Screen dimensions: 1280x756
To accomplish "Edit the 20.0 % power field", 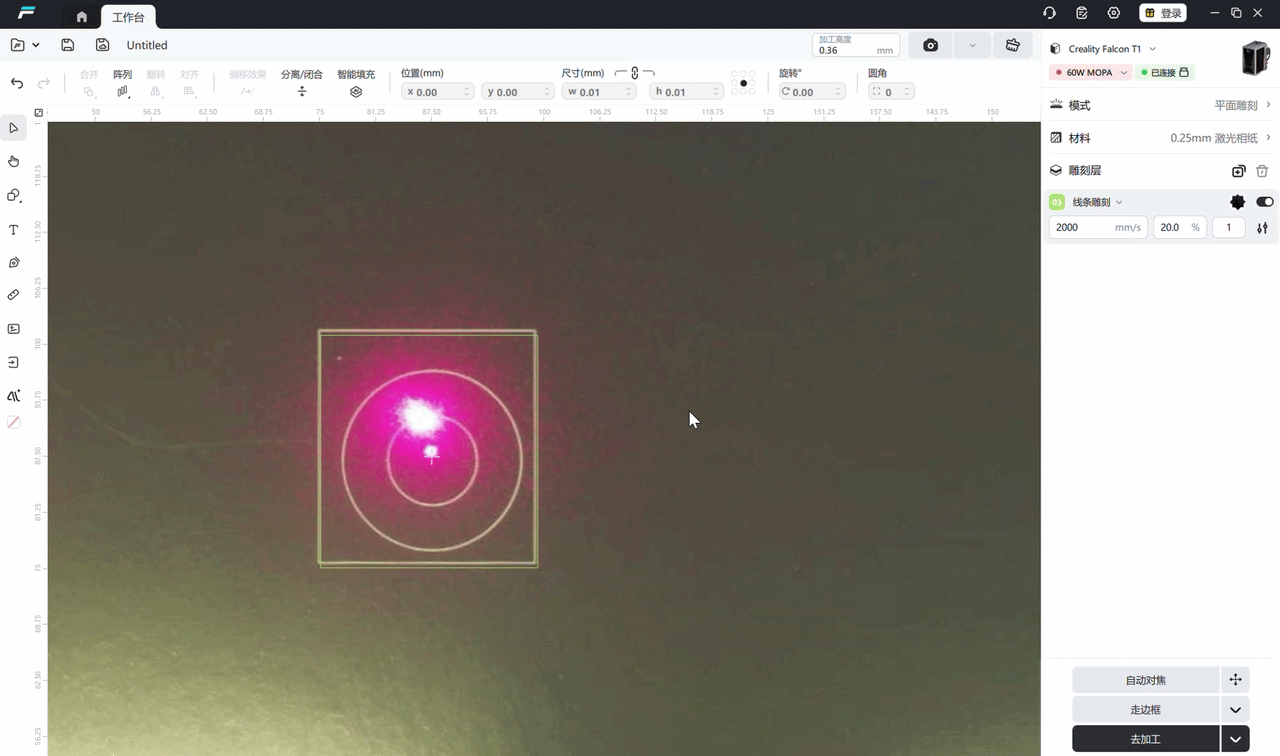I will pos(1180,227).
